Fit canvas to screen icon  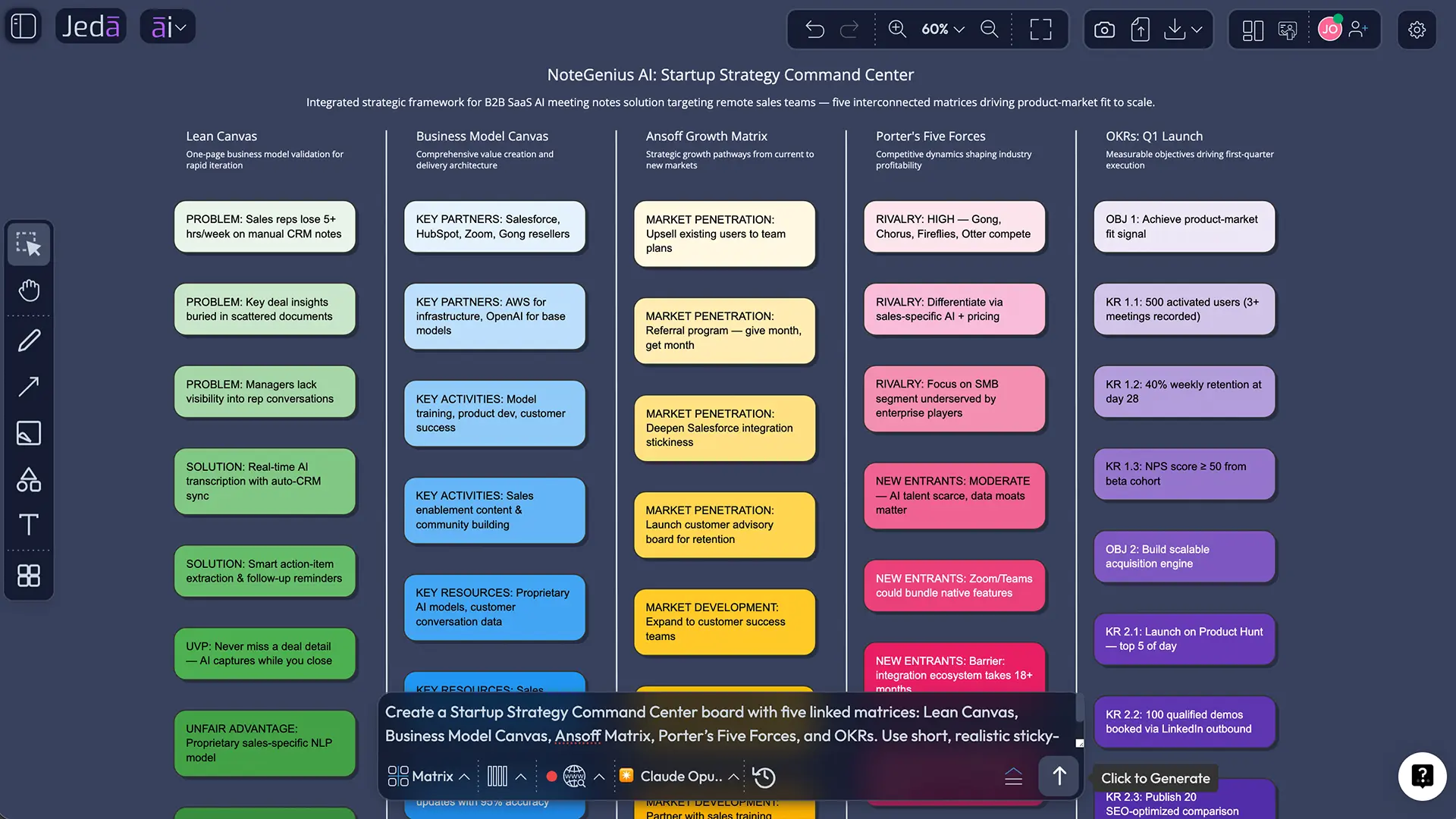(1040, 30)
